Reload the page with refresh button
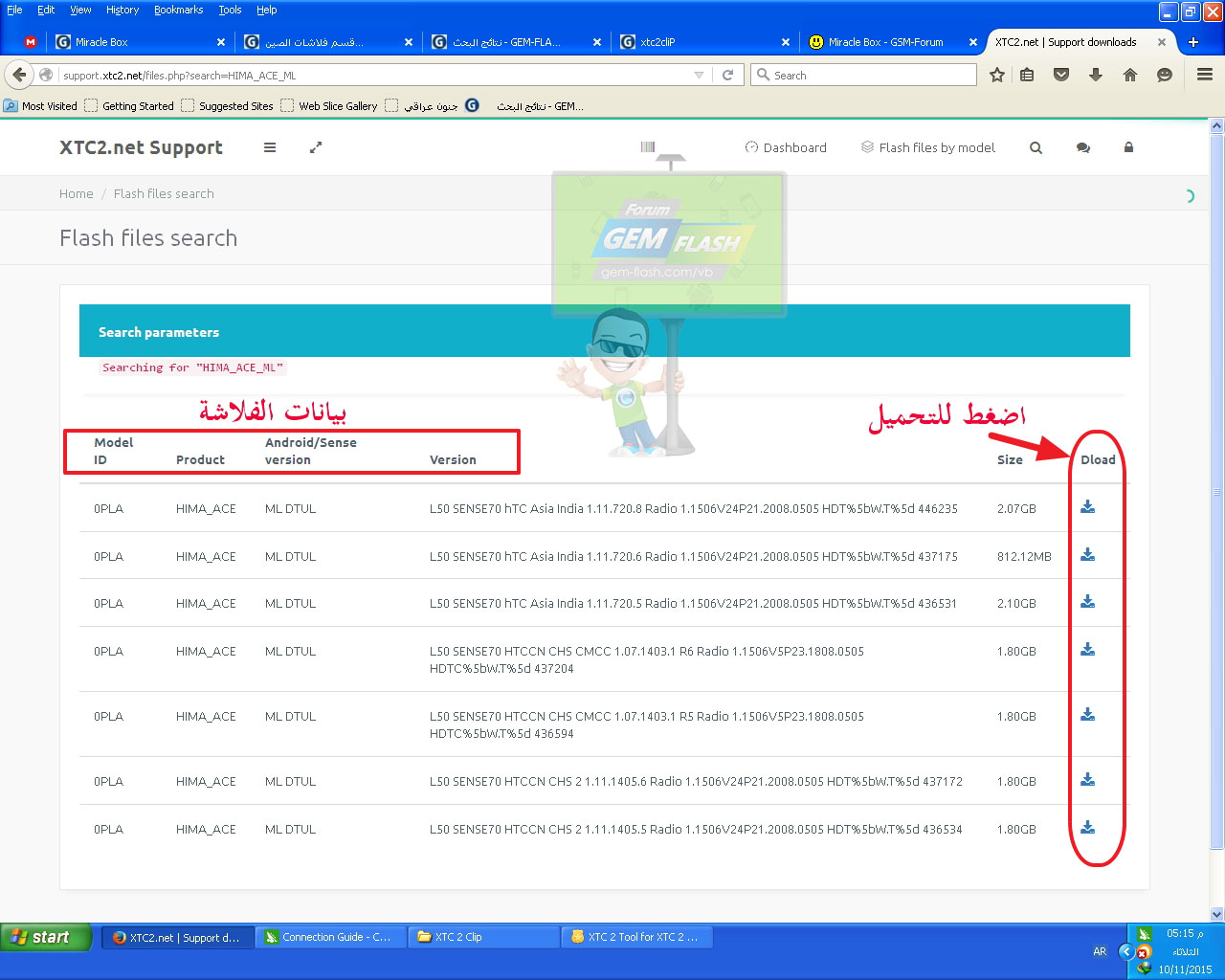Image resolution: width=1225 pixels, height=980 pixels. [x=727, y=75]
